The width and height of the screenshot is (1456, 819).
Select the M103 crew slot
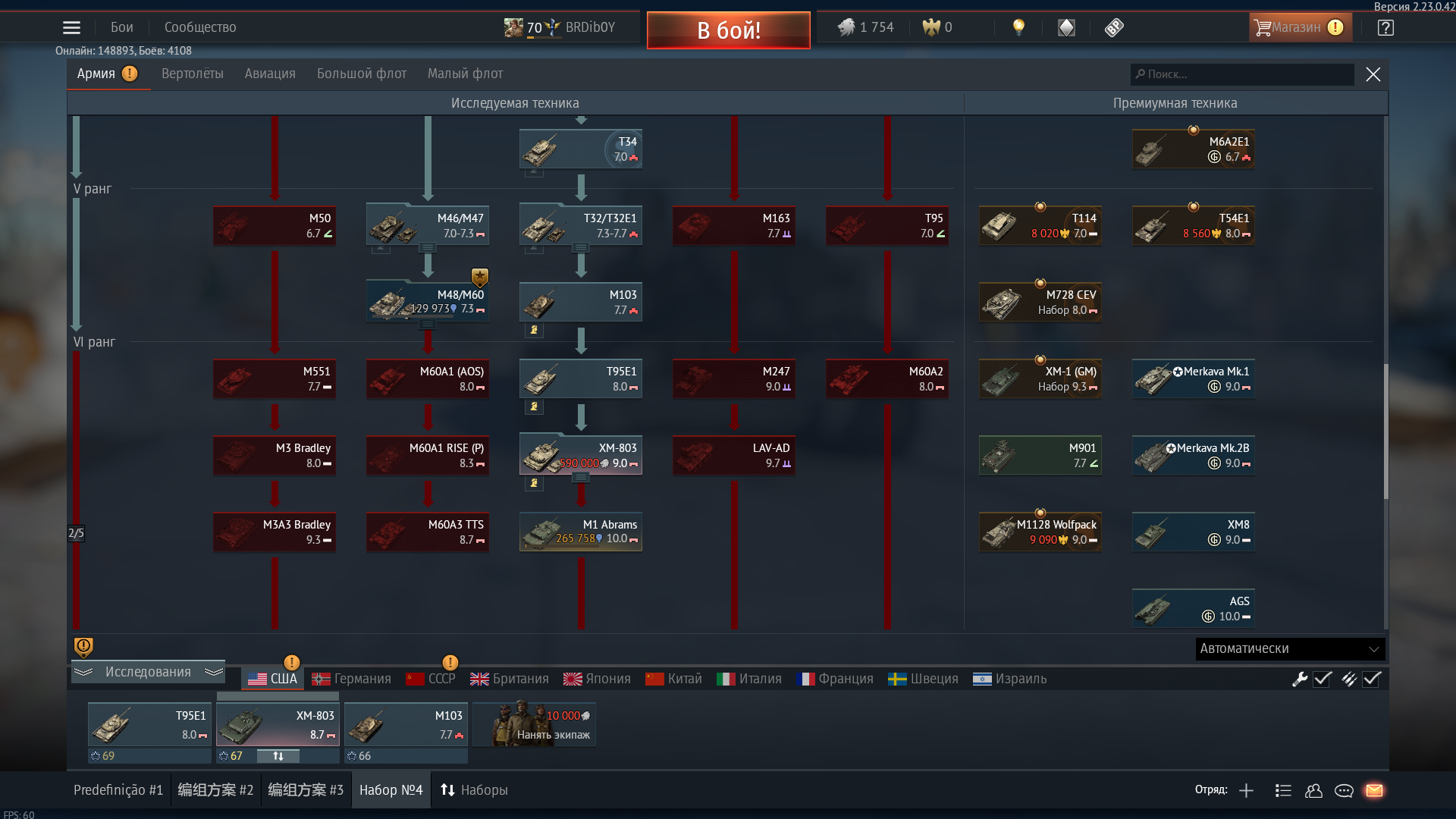406,725
